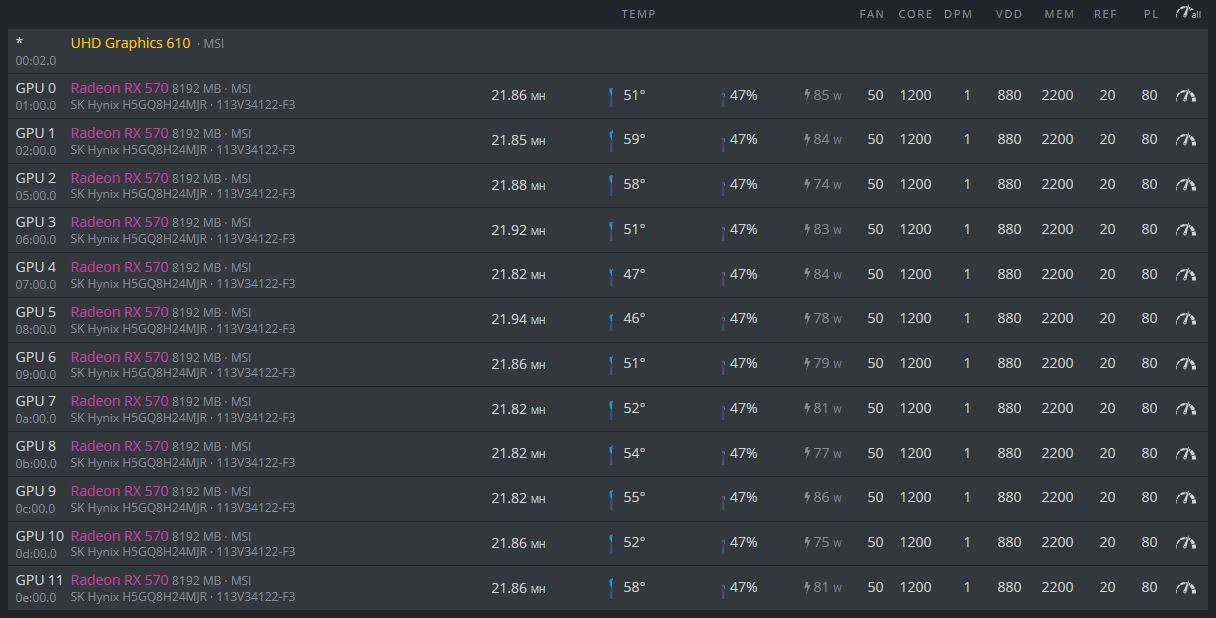Viewport: 1216px width, 618px height.
Task: Open overclock gauge for GPU 6
Action: point(1186,364)
